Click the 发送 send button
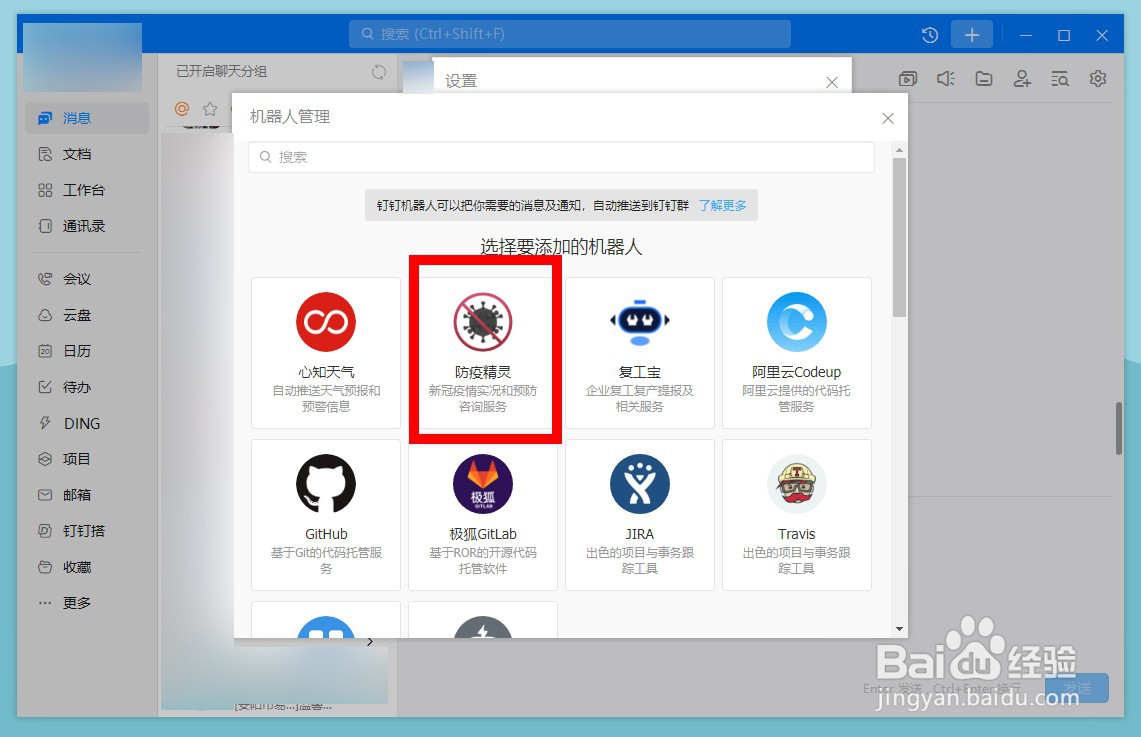 click(x=1077, y=688)
